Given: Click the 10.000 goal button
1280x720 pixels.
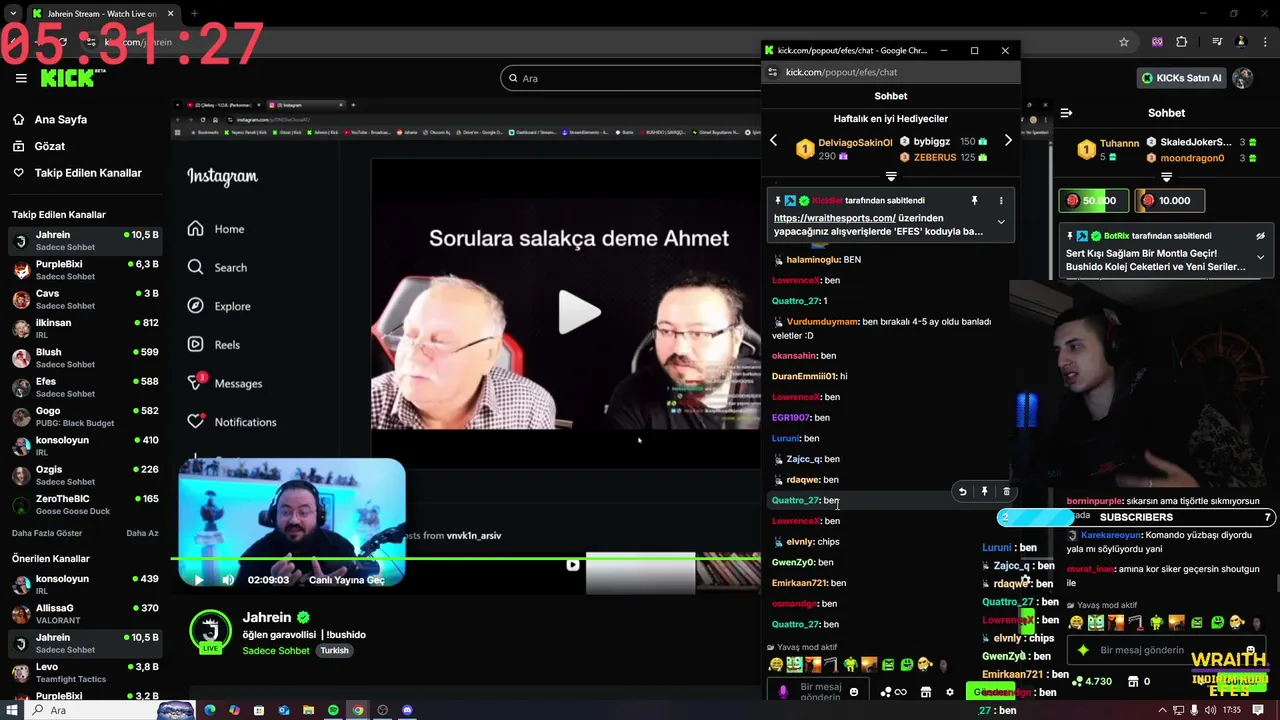Looking at the screenshot, I should coord(1168,200).
